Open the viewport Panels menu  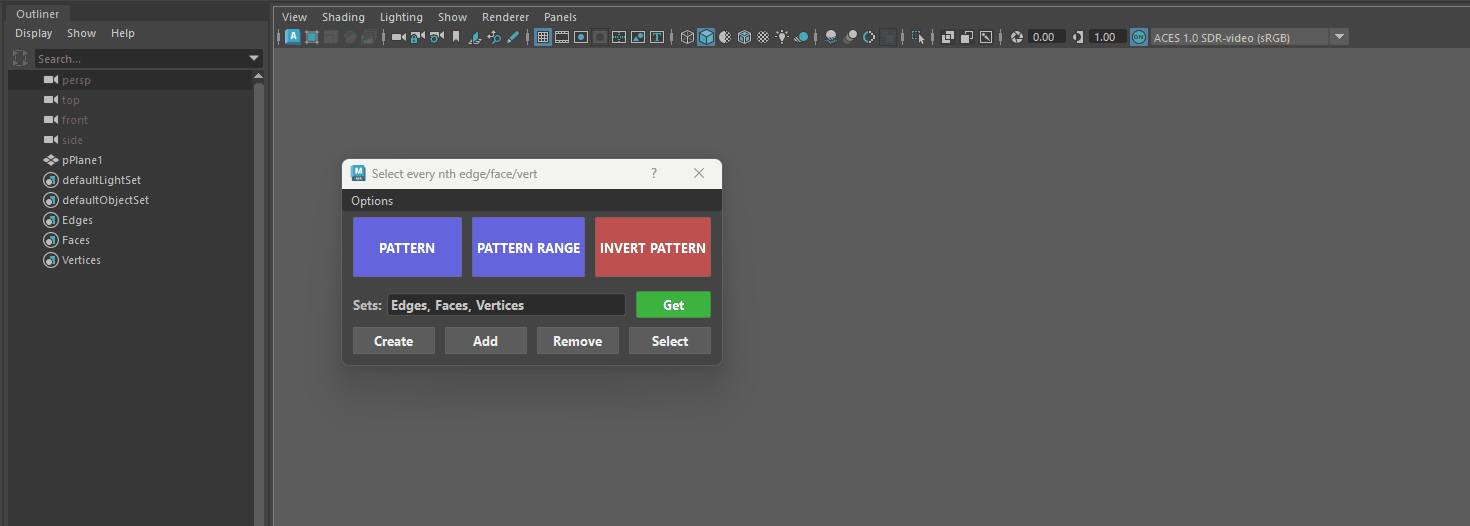click(x=560, y=17)
